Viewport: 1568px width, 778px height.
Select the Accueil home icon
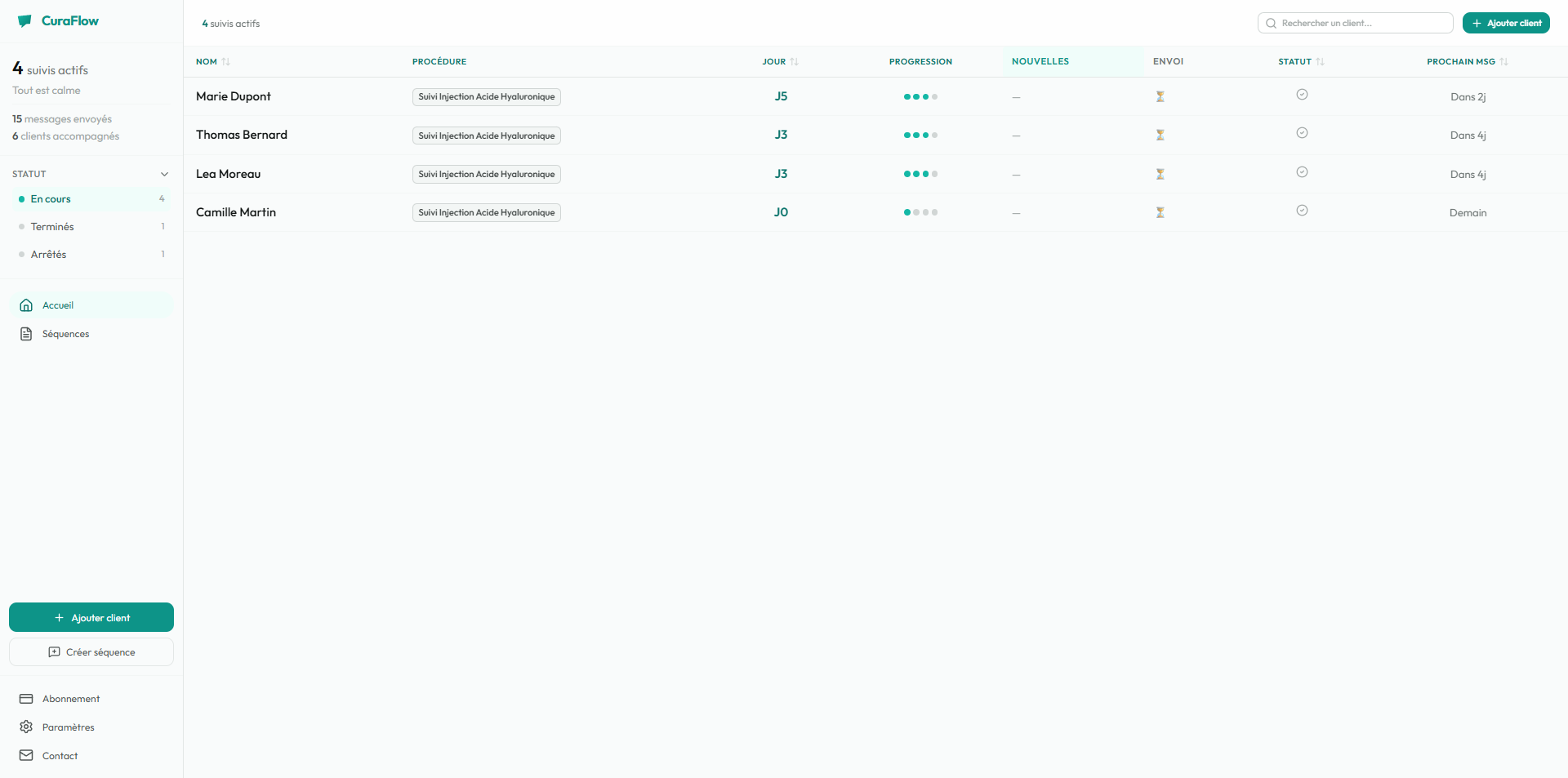pos(27,305)
